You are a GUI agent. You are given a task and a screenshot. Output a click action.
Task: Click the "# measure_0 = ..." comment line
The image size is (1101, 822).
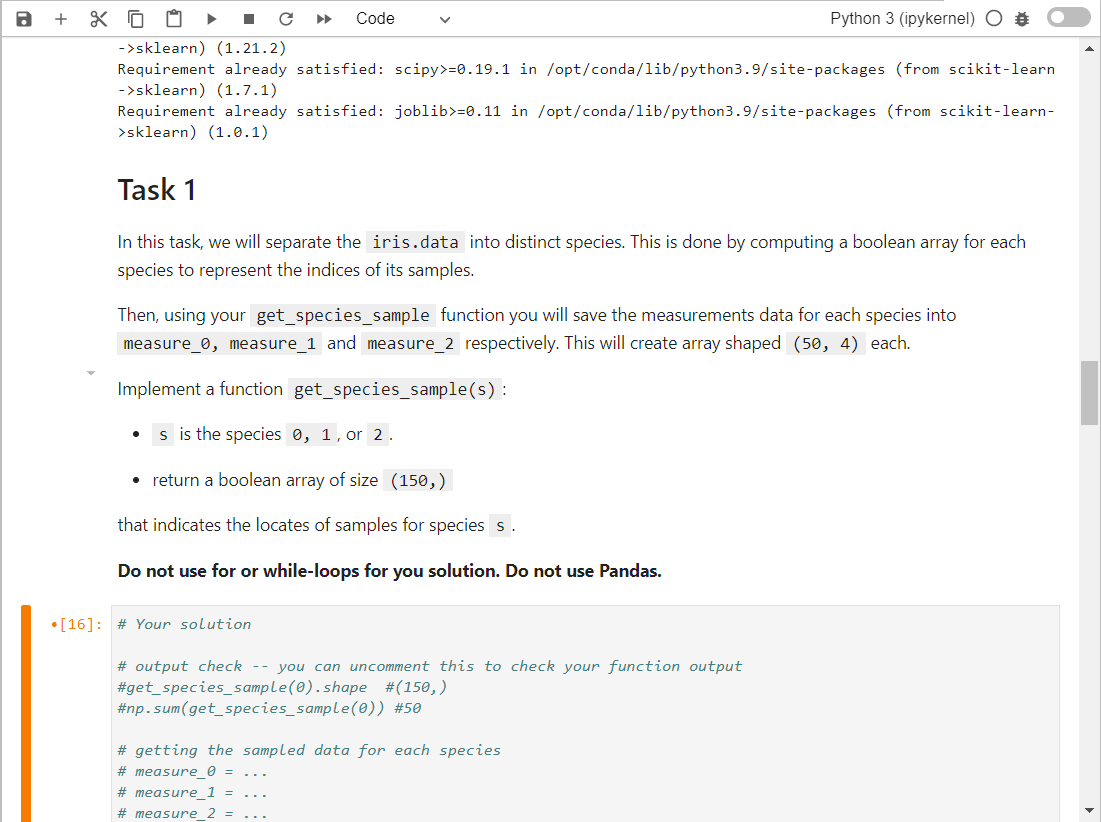coord(192,771)
